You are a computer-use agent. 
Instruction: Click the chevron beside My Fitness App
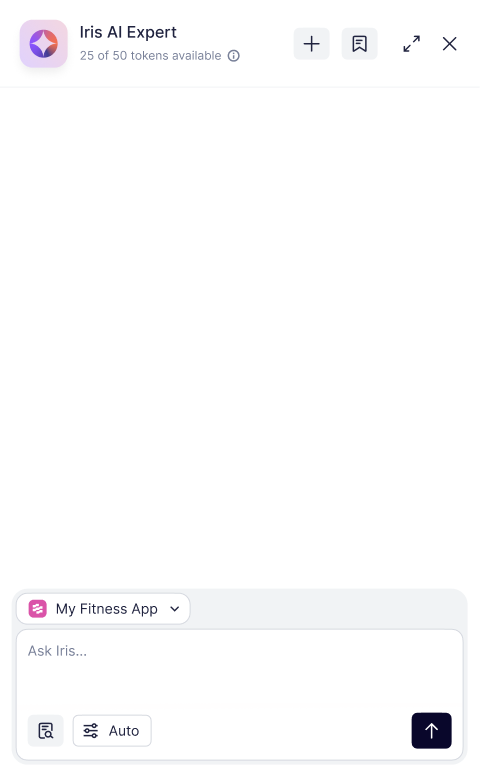174,609
